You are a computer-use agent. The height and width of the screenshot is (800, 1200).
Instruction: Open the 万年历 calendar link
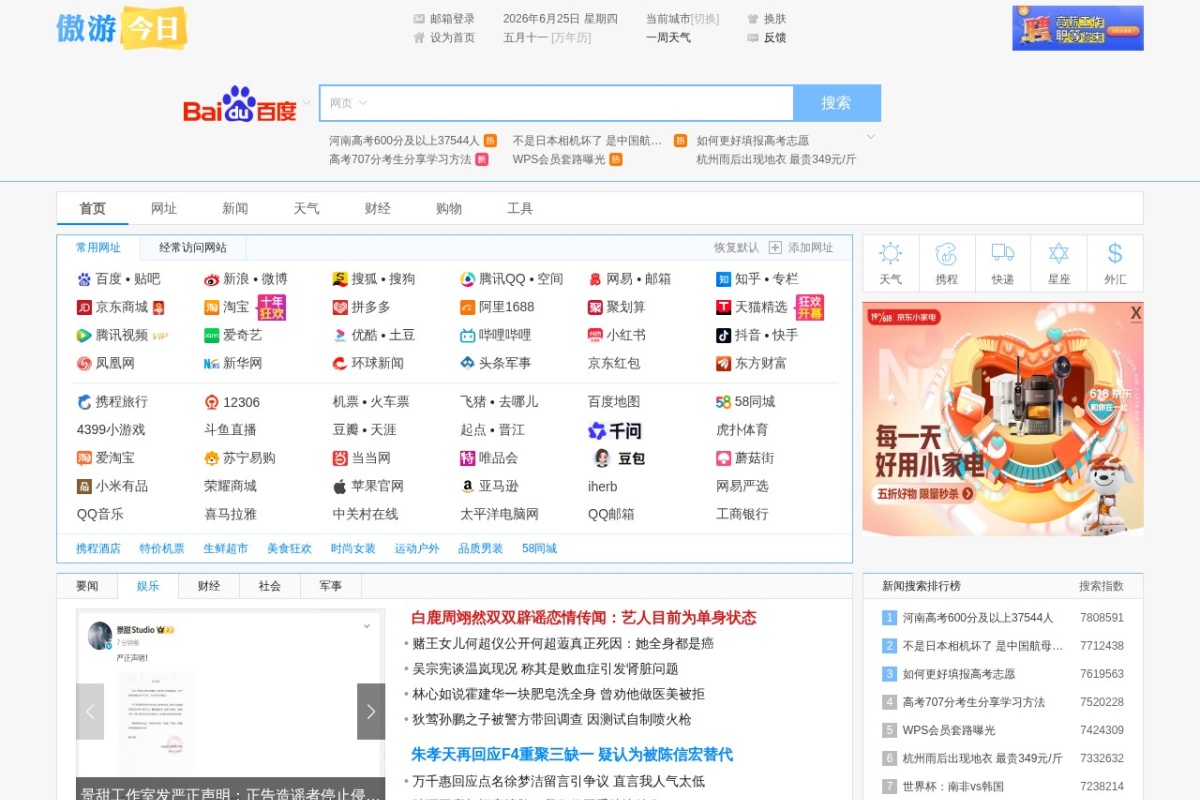coord(571,38)
